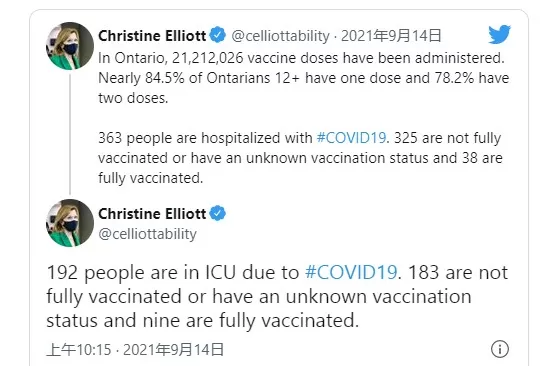551x366 pixels.
Task: Click the verified badge in the lower tweet
Action: tap(218, 213)
